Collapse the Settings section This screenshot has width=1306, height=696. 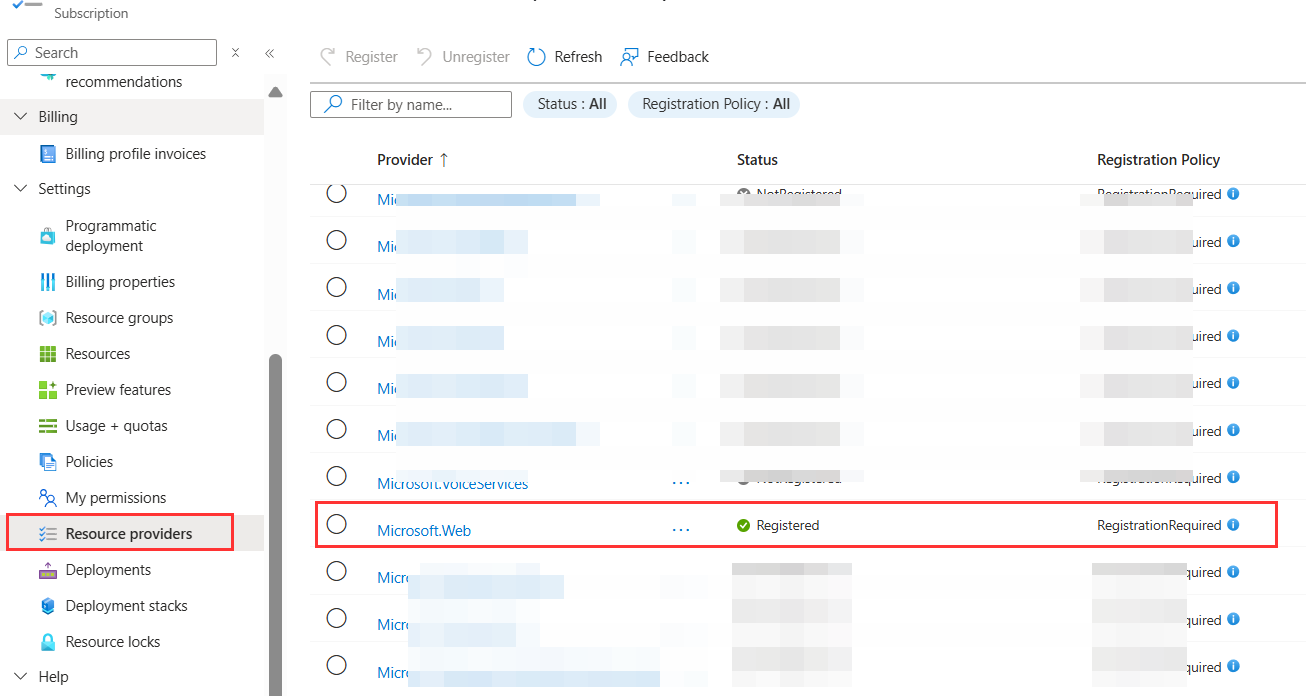(20, 189)
